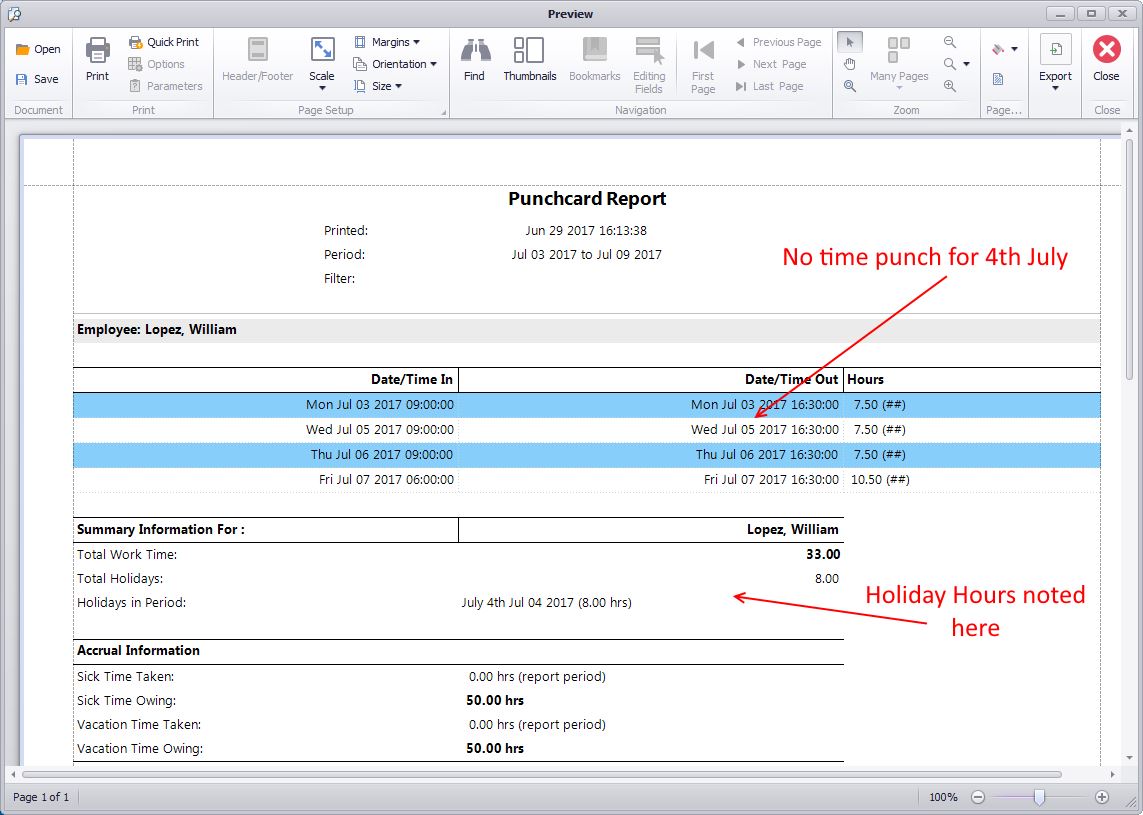
Task: Click Previous Page navigation
Action: (x=779, y=42)
